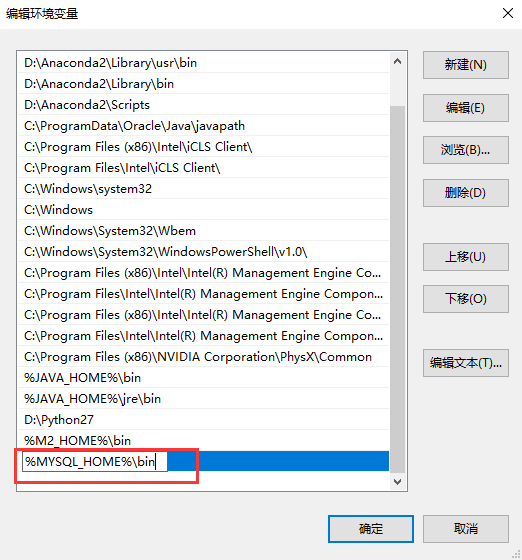This screenshot has width=522, height=560.
Task: Cancel with the 取消 button
Action: coord(466,529)
